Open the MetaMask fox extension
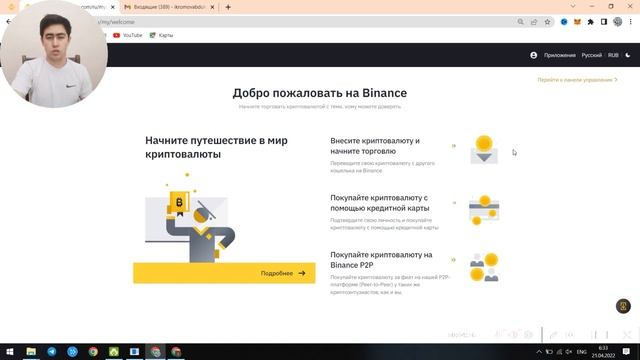 [x=577, y=22]
